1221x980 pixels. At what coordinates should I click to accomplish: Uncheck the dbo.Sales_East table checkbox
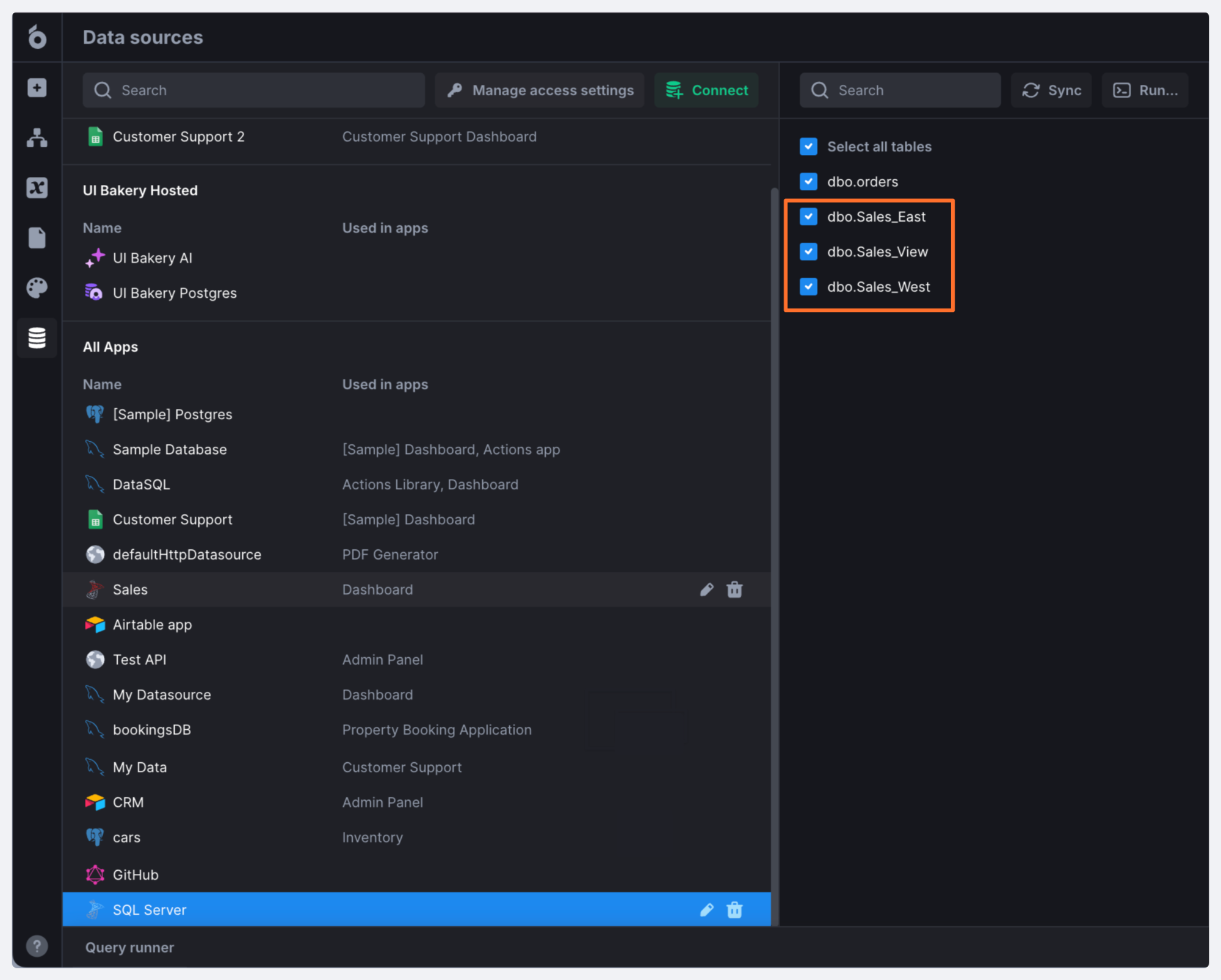(x=808, y=217)
